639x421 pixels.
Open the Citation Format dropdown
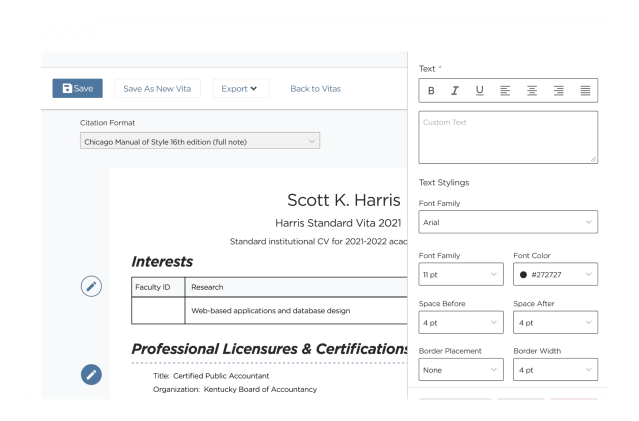pyautogui.click(x=200, y=142)
